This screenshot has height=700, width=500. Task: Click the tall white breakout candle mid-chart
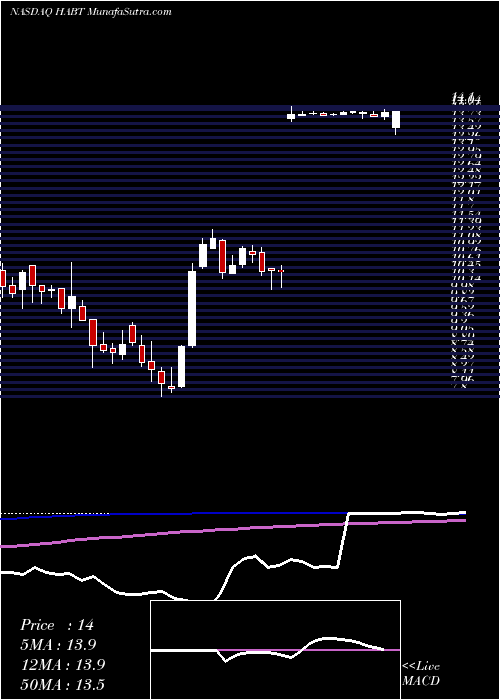192,308
